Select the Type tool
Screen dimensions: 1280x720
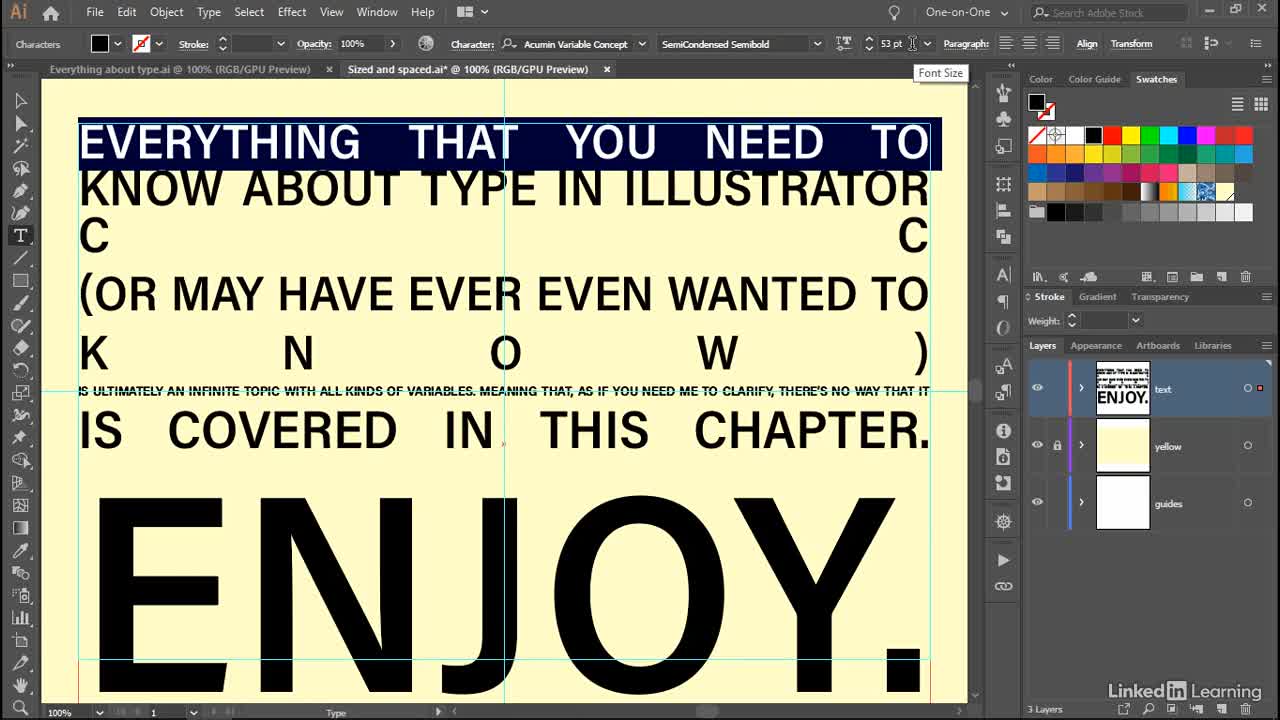(x=20, y=235)
